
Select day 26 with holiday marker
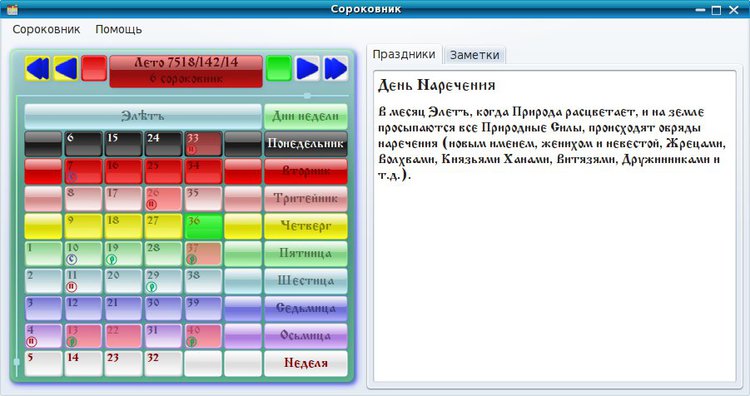point(163,199)
